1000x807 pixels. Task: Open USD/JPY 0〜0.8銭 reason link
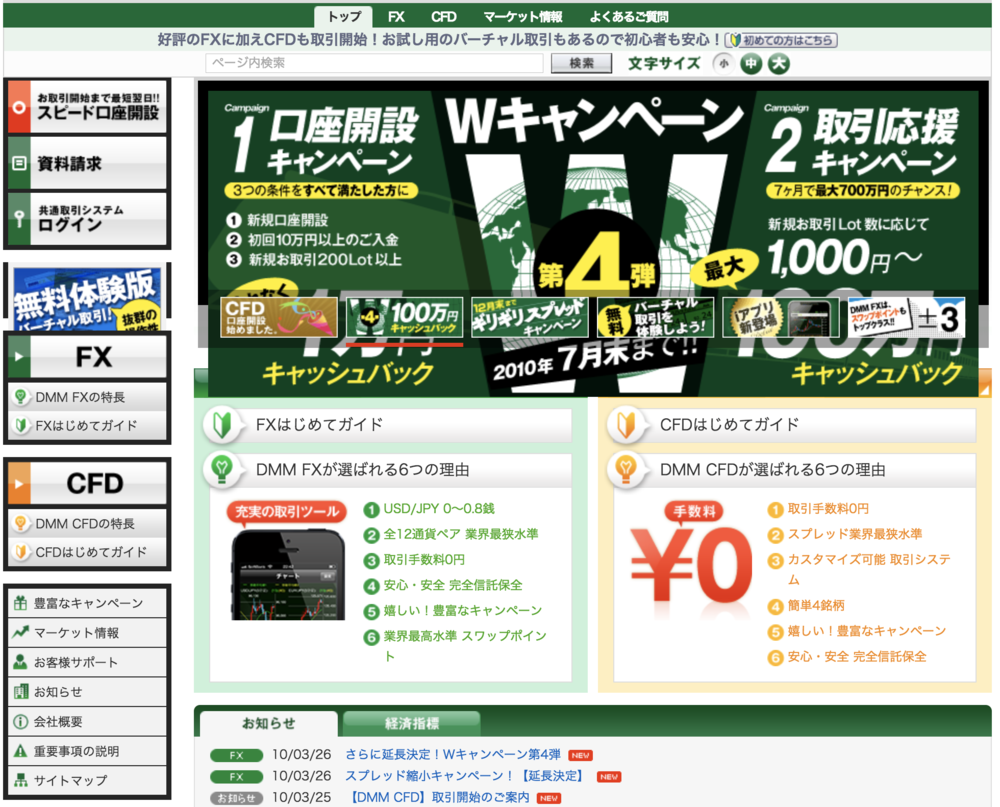coord(439,509)
